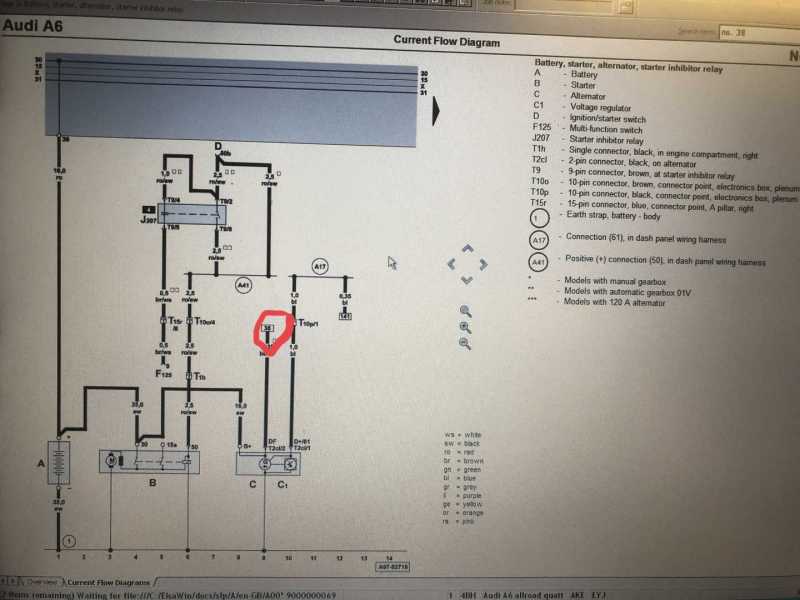Screen dimensions: 800x600
Task: Pan the diagram right with the right chevron
Action: (x=482, y=264)
